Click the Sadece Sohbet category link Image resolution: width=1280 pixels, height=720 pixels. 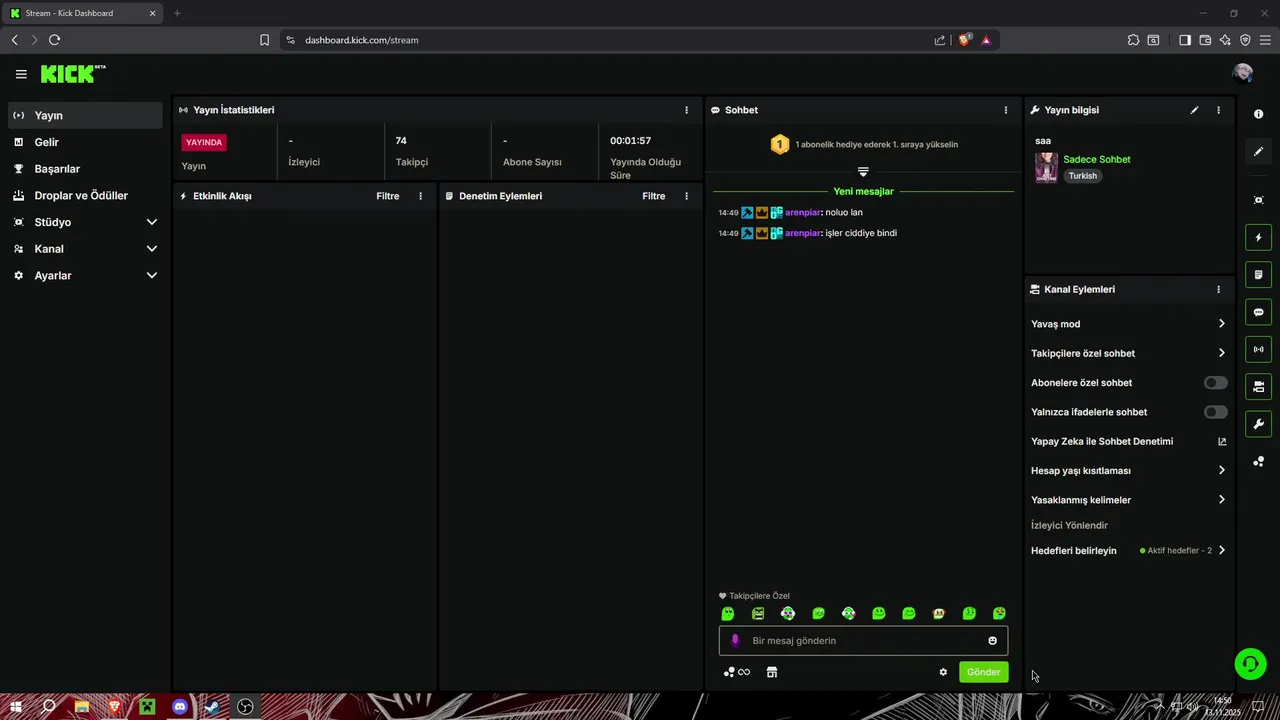point(1097,159)
